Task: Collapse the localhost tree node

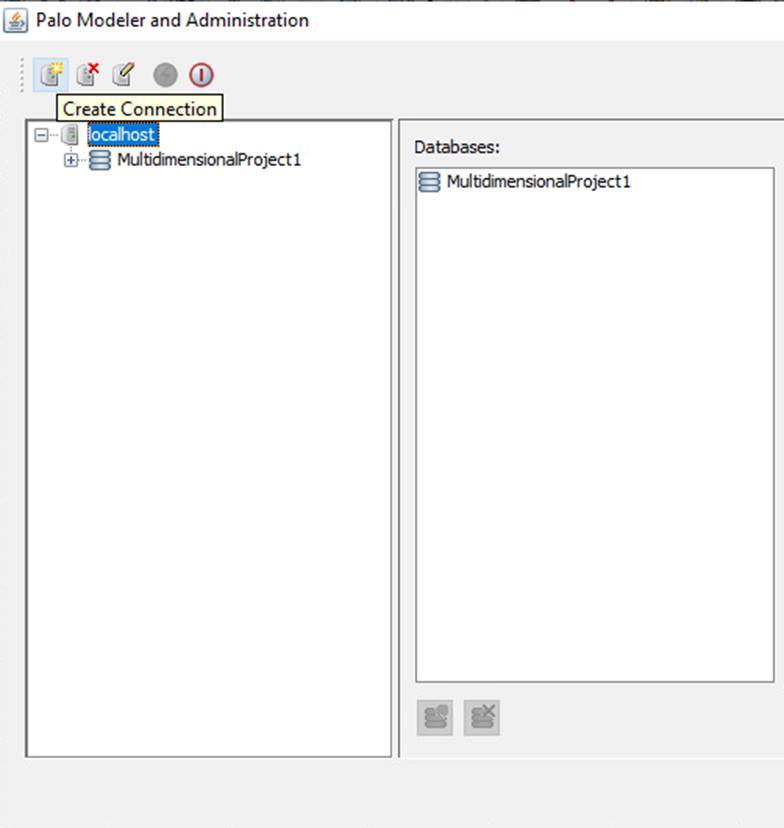Action: (x=41, y=135)
